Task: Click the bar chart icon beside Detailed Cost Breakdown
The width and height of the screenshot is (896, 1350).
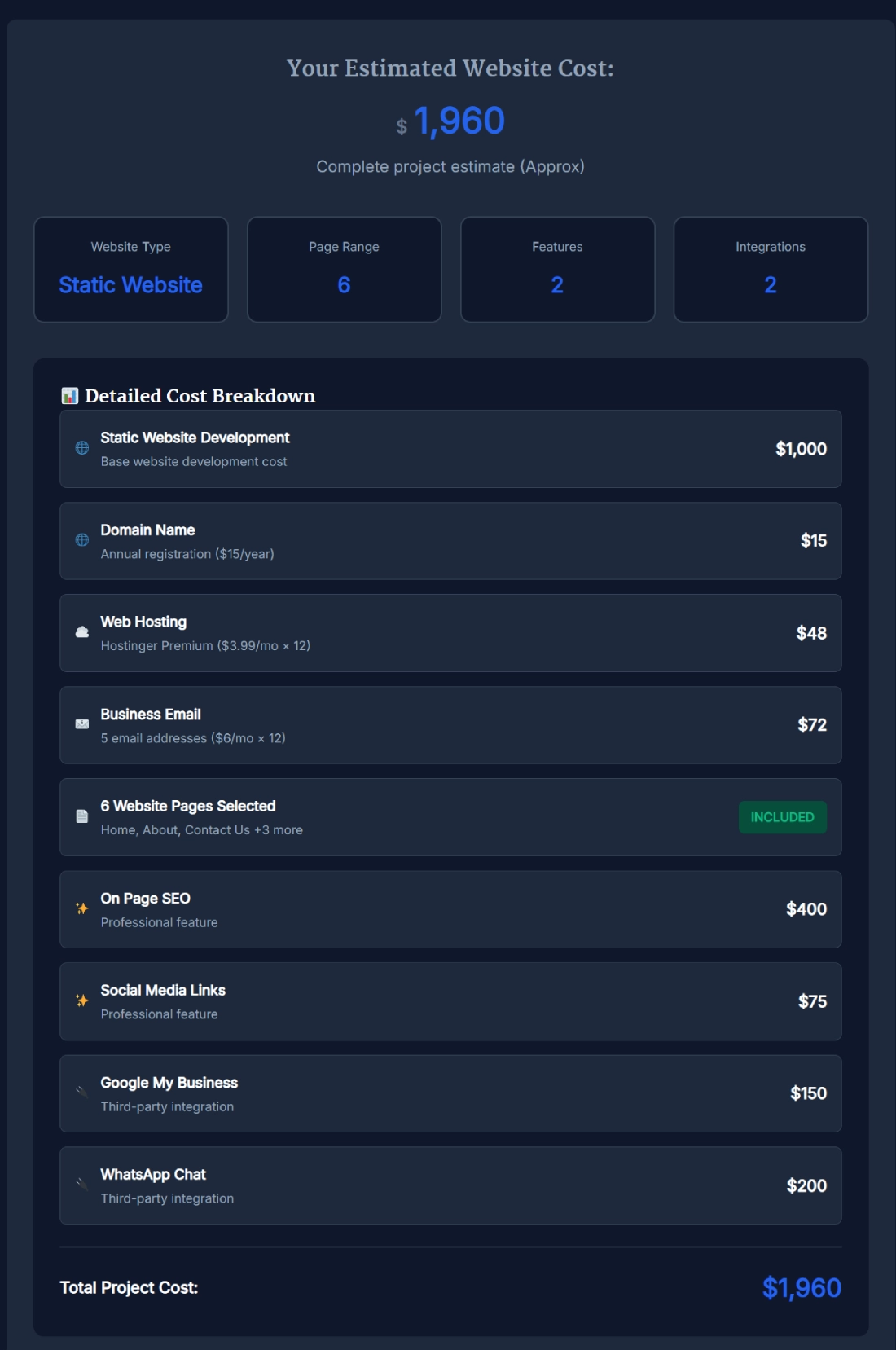Action: (x=70, y=396)
